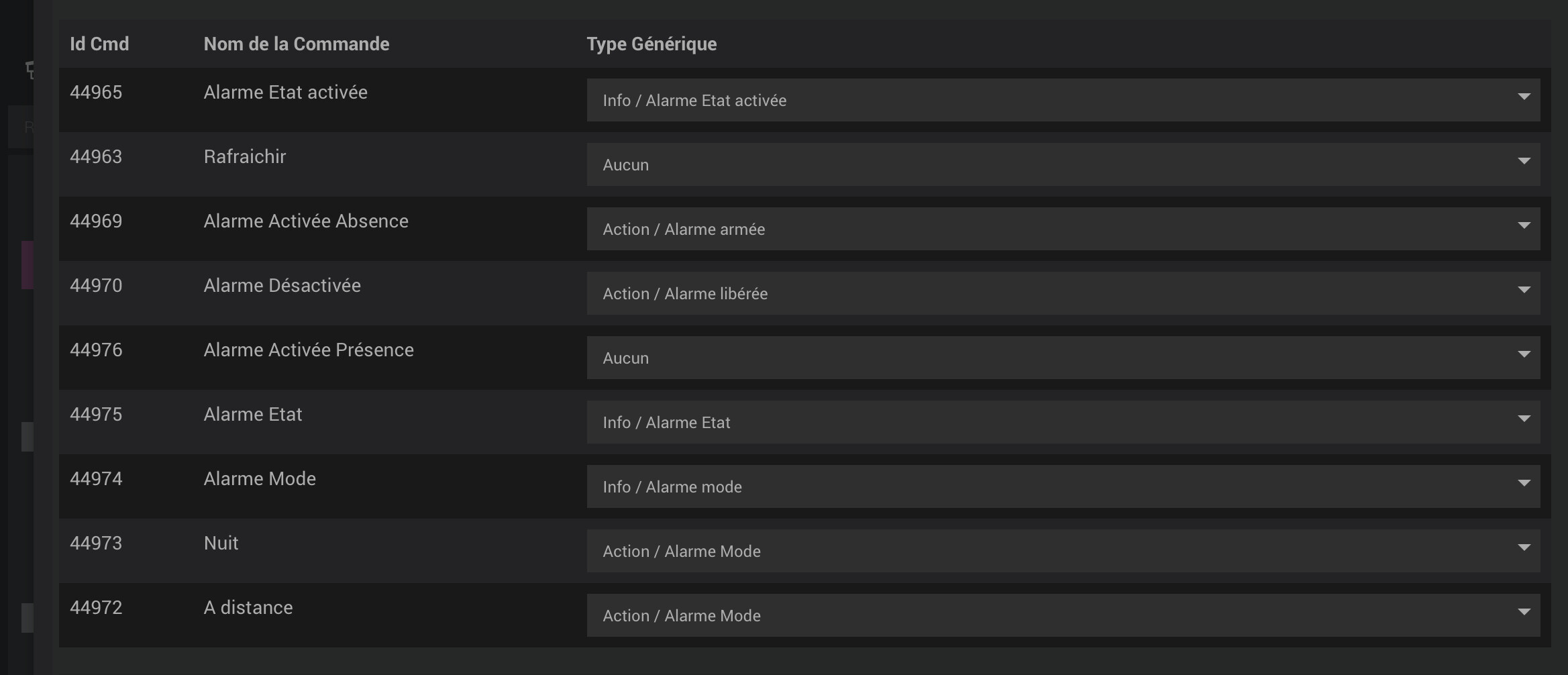Viewport: 1568px width, 675px height.
Task: Click dropdown arrow on Alarme Etat activée row
Action: (1524, 97)
